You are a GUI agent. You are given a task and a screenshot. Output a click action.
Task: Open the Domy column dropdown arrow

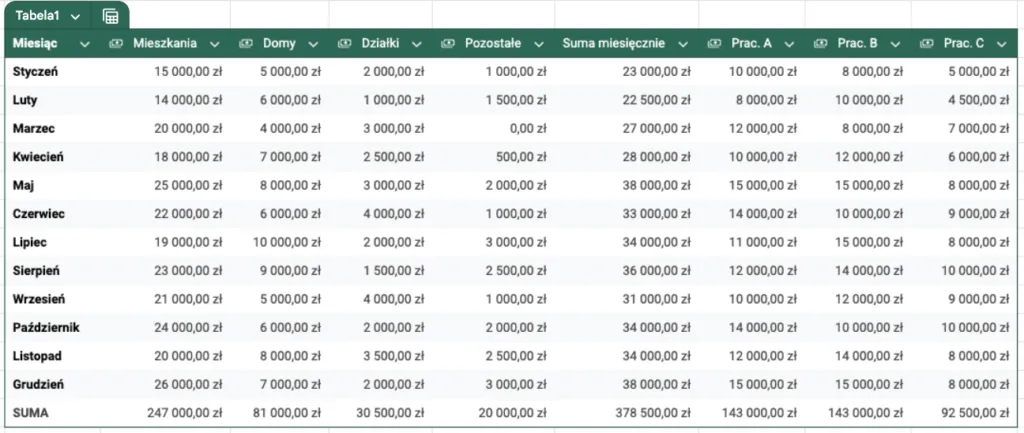pos(313,44)
